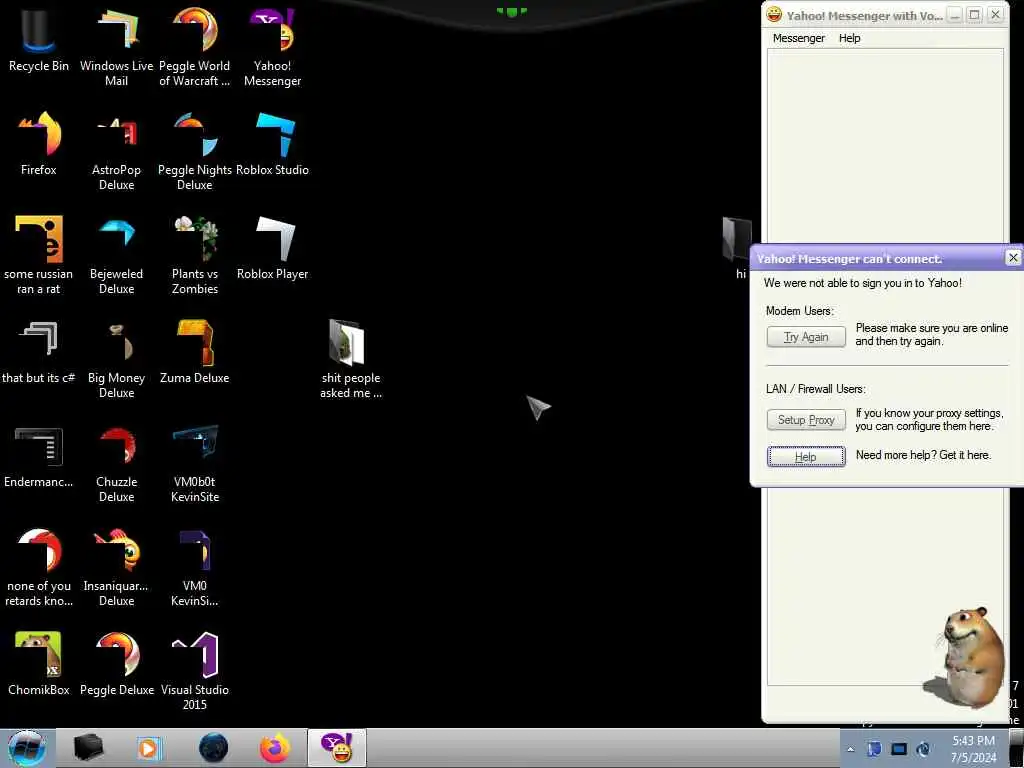Select Yahoo! Messenger desktop shortcut
This screenshot has height=768, width=1024.
click(272, 46)
